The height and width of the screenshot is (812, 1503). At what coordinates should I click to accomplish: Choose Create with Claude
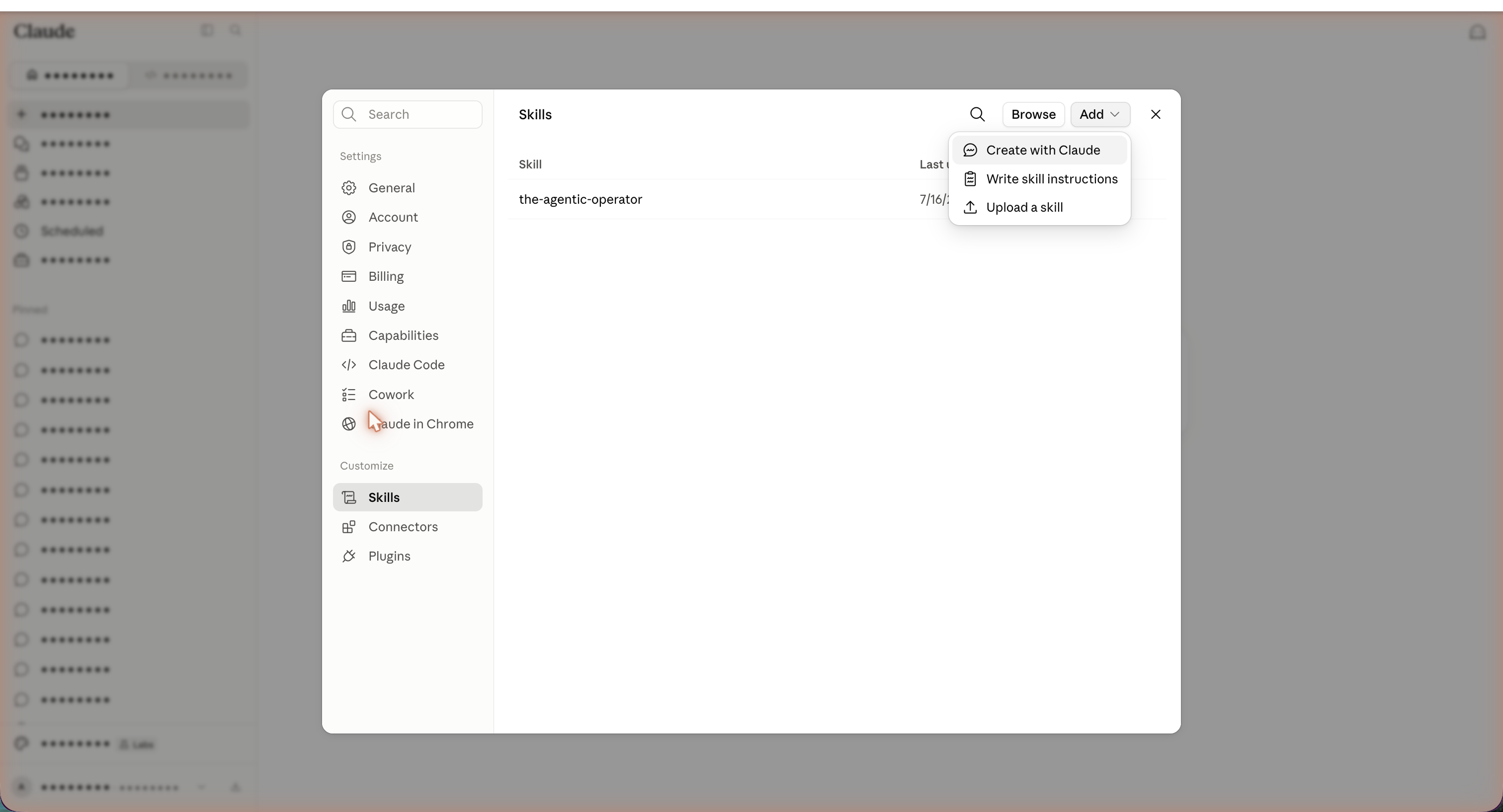[x=1039, y=150]
